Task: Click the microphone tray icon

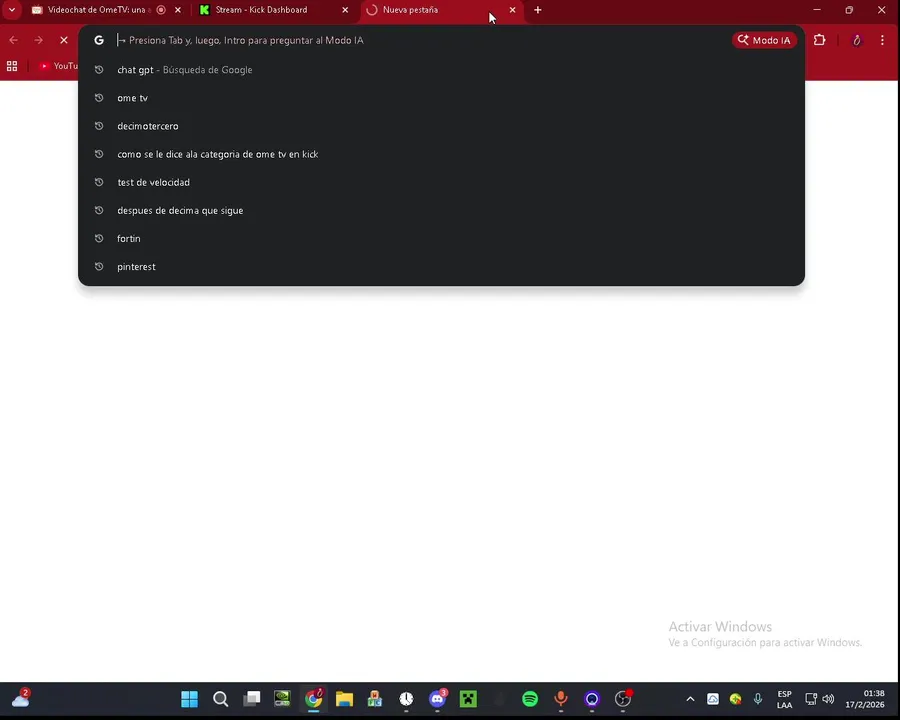Action: [x=758, y=699]
